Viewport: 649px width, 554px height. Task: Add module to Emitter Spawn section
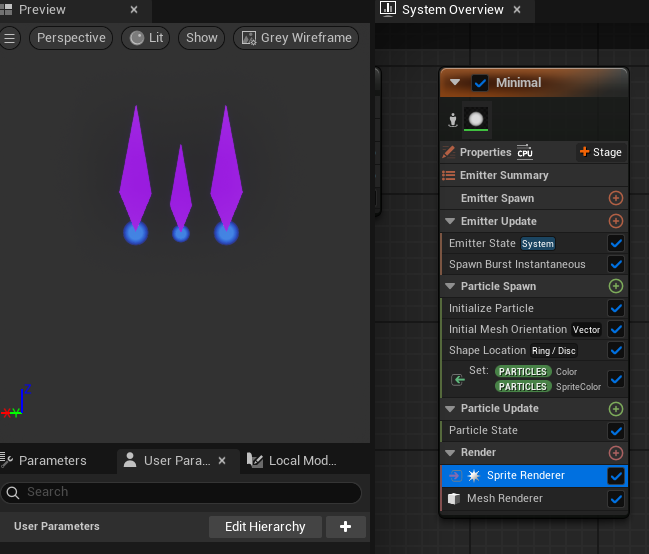[616, 199]
